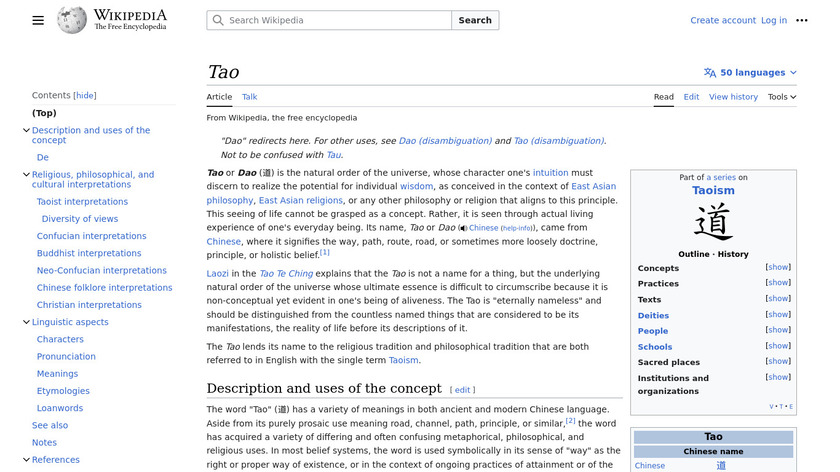The height and width of the screenshot is (472, 840).
Task: Jump to Neo-Confucian interpretations in contents
Action: (x=101, y=271)
